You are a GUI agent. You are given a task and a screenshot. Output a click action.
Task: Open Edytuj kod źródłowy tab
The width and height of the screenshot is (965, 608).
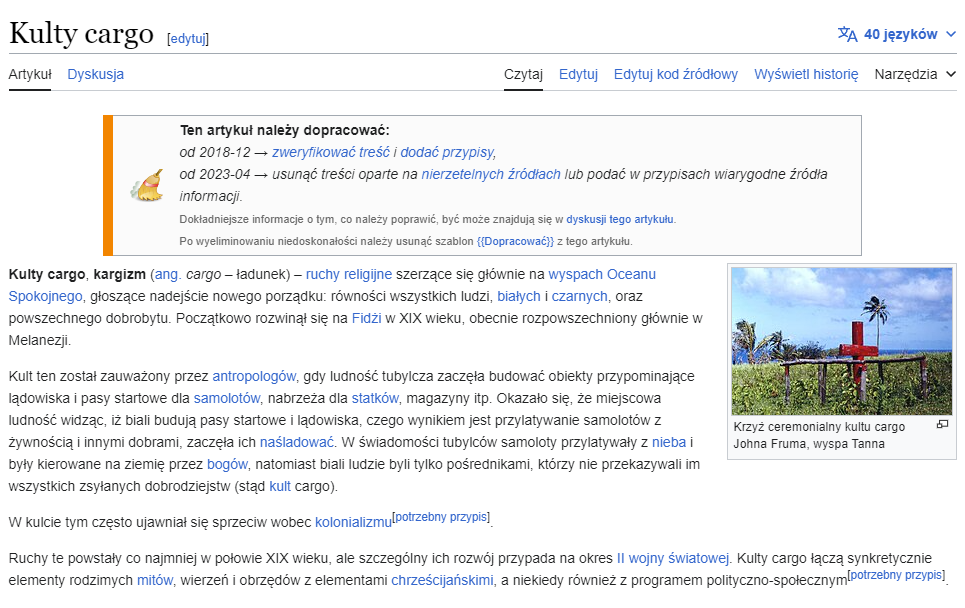coord(675,74)
